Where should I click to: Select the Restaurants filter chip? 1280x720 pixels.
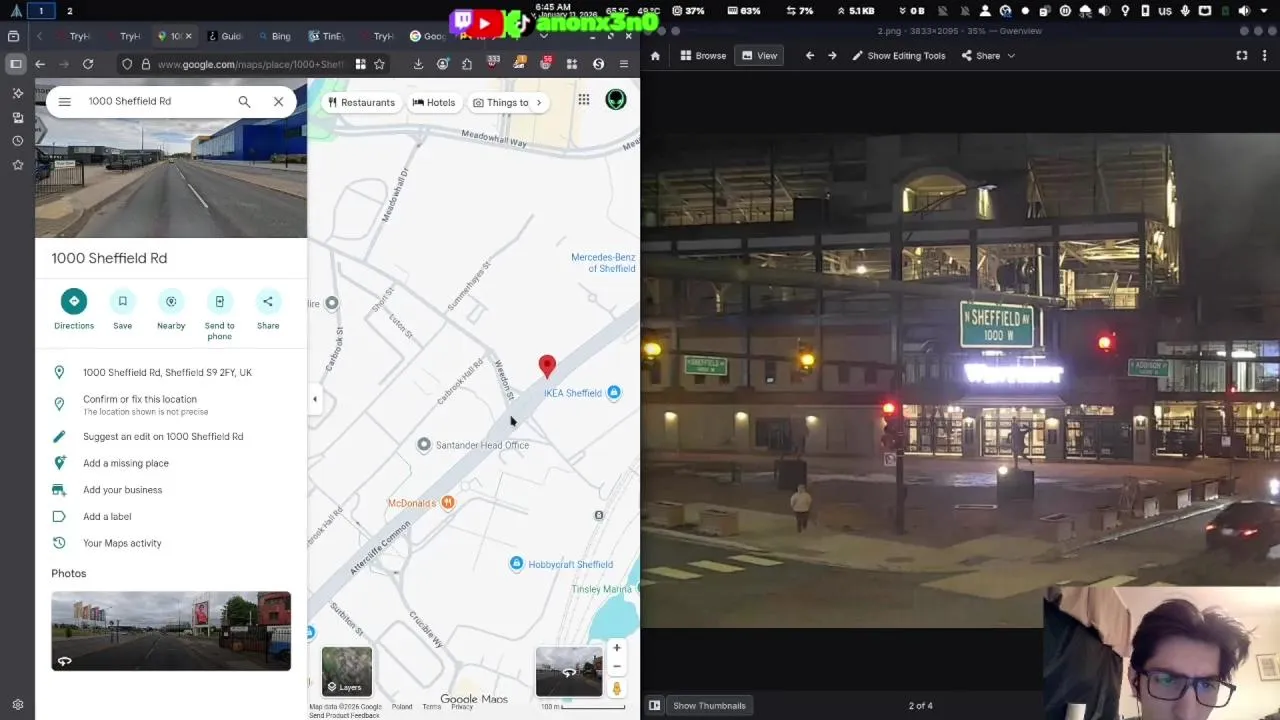coord(361,102)
